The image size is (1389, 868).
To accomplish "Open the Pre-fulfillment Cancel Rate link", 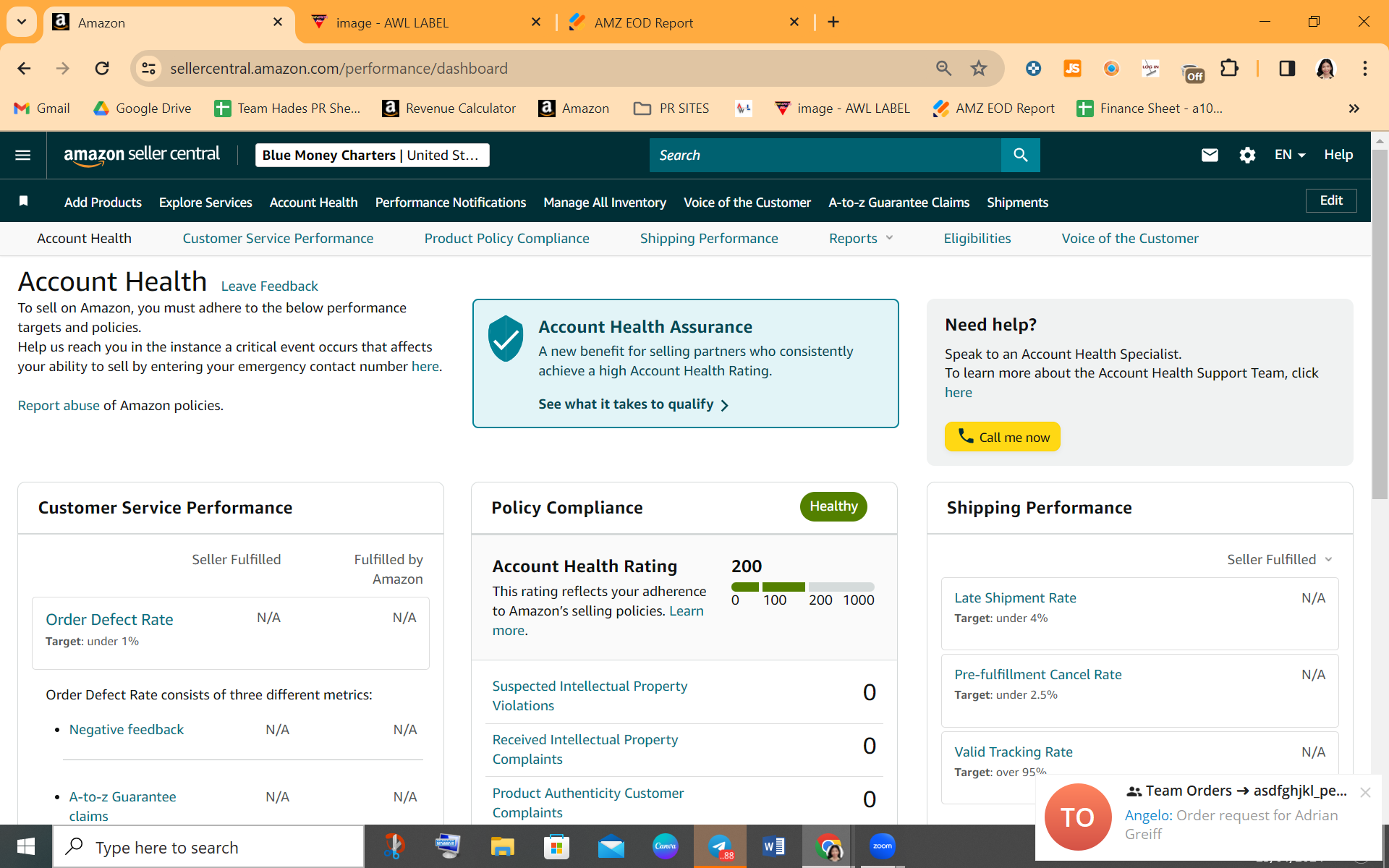I will coord(1037,675).
